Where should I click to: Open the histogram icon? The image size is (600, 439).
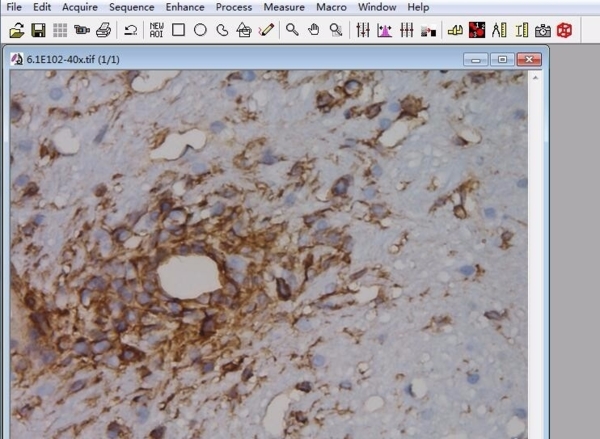point(385,30)
